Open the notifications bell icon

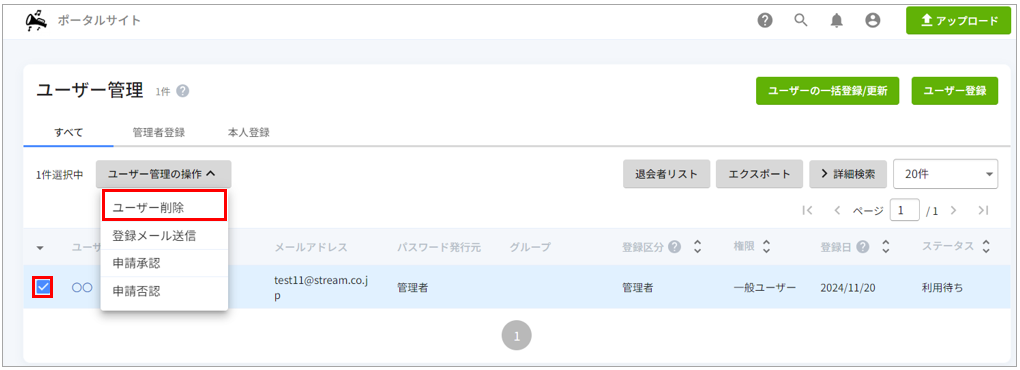click(x=837, y=21)
